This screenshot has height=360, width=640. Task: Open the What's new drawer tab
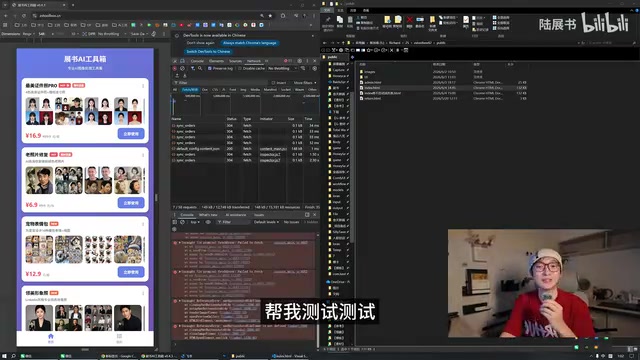coord(208,215)
